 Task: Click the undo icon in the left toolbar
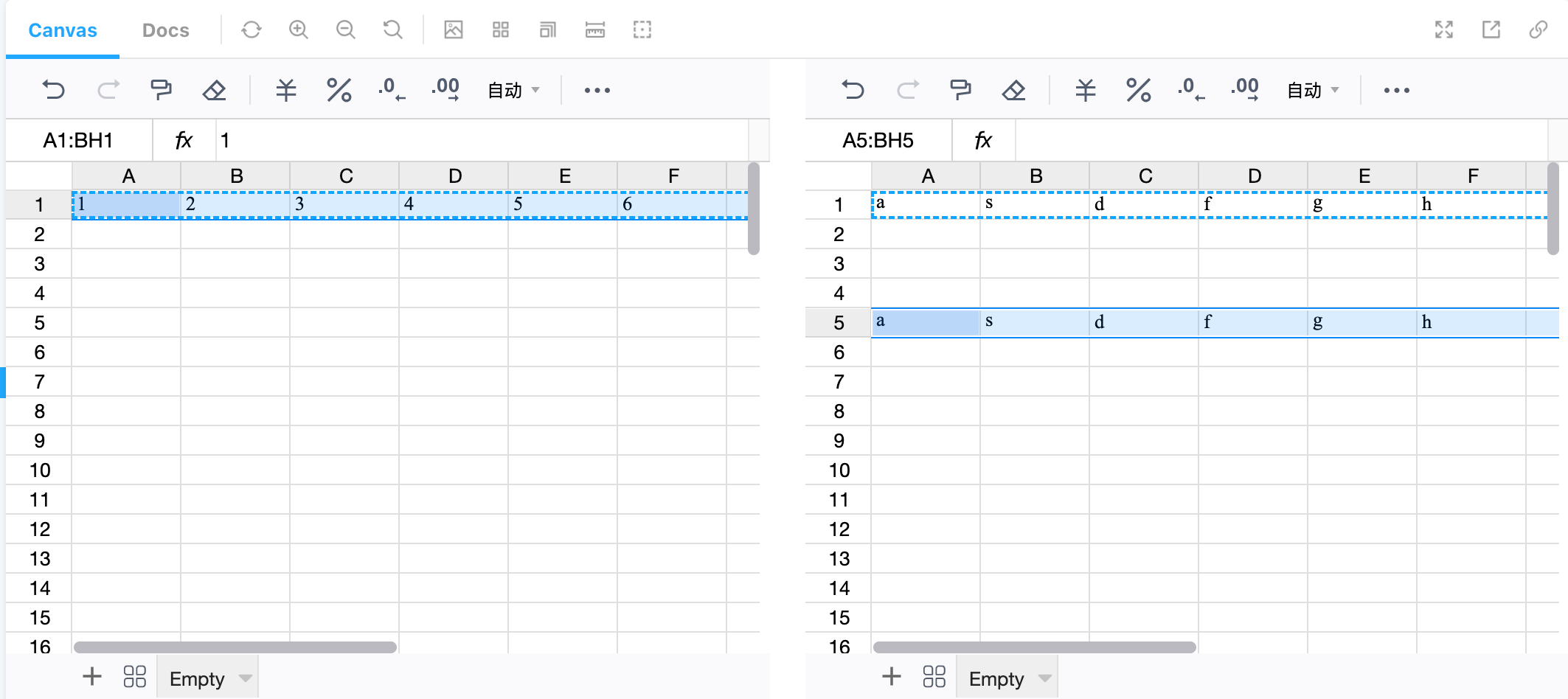tap(53, 89)
